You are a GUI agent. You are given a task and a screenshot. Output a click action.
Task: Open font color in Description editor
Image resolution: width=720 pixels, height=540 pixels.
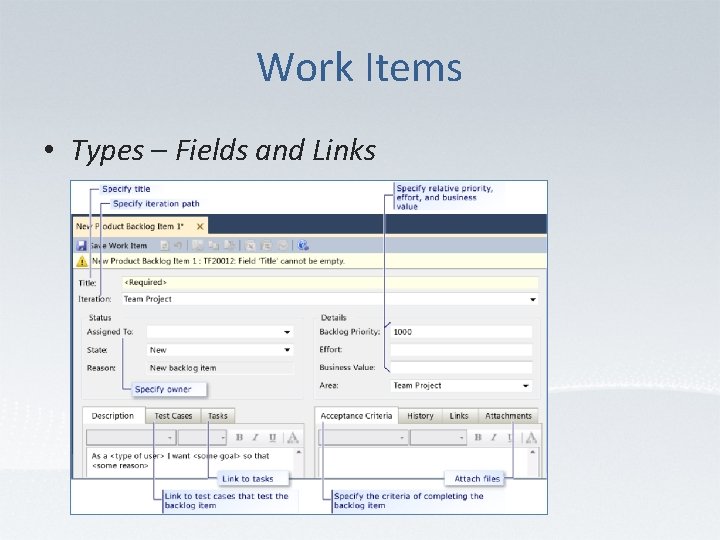click(x=292, y=438)
